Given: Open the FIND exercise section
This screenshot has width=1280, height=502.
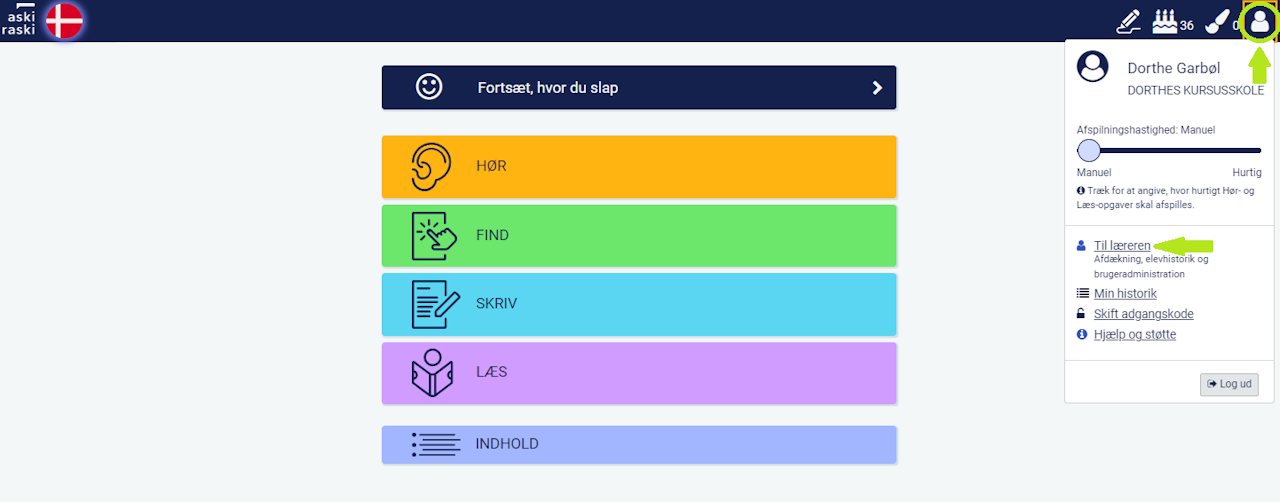Looking at the screenshot, I should (x=638, y=236).
